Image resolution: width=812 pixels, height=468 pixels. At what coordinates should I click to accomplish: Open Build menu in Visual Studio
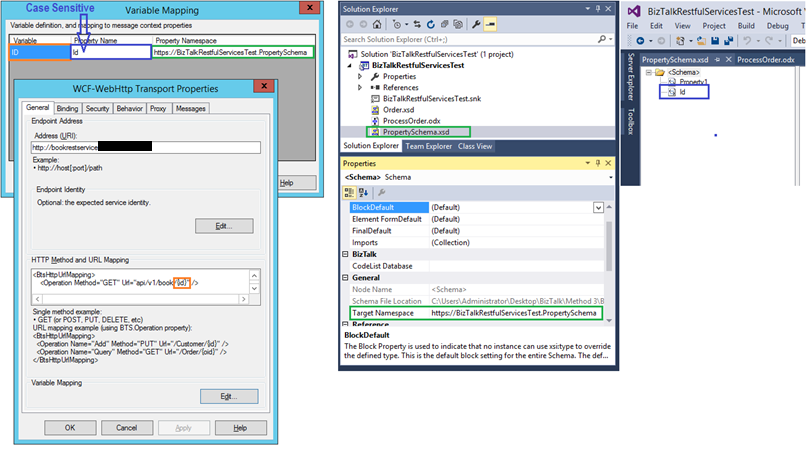pyautogui.click(x=746, y=26)
